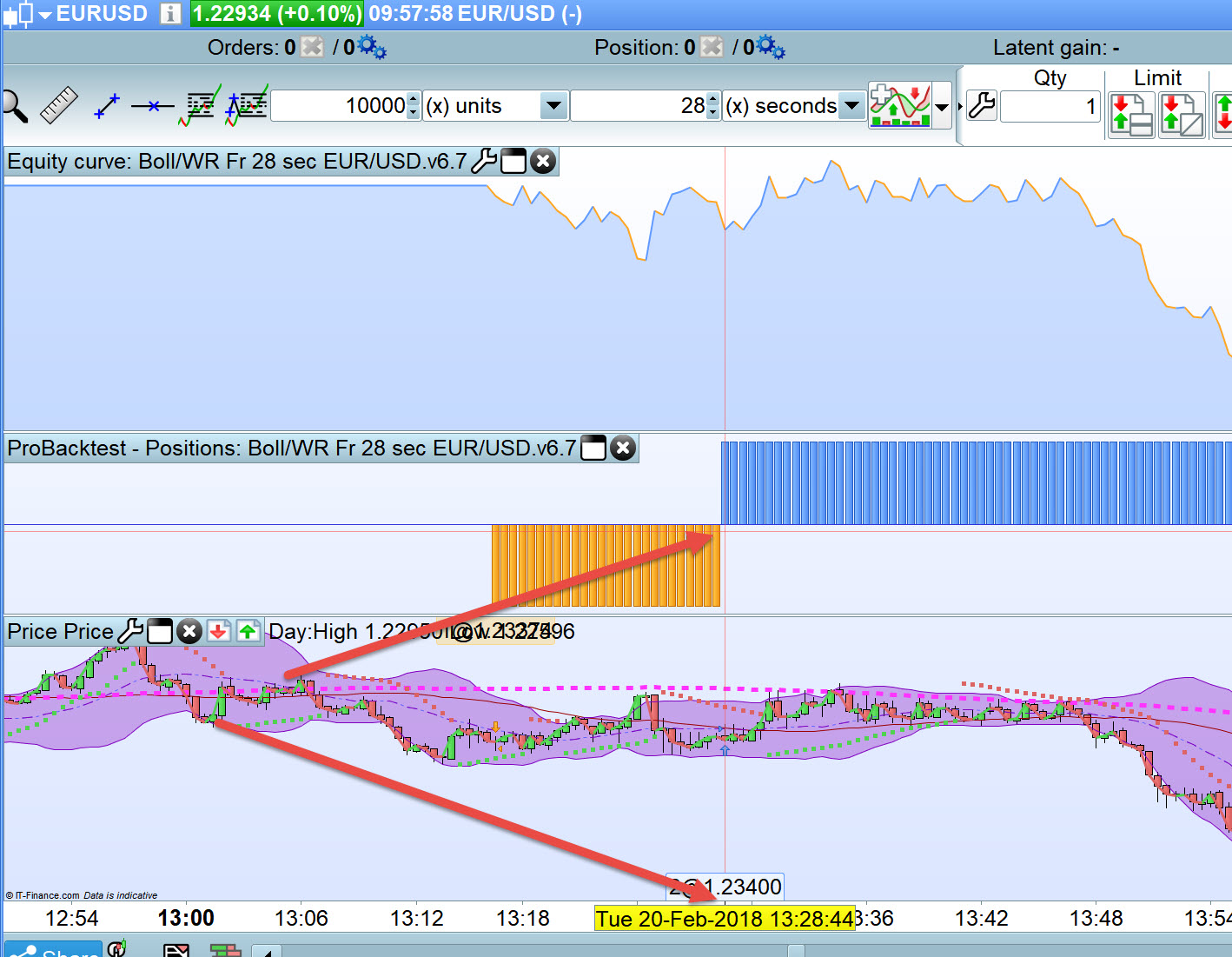Click the red down arrow Price icon
Image resolution: width=1232 pixels, height=957 pixels.
(x=219, y=631)
